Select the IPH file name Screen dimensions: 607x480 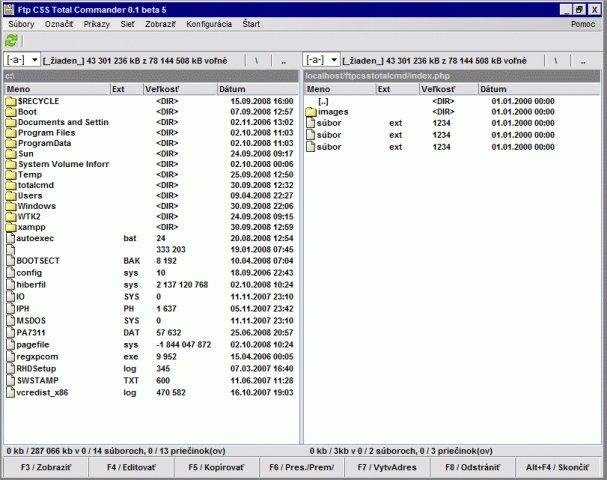(23, 309)
